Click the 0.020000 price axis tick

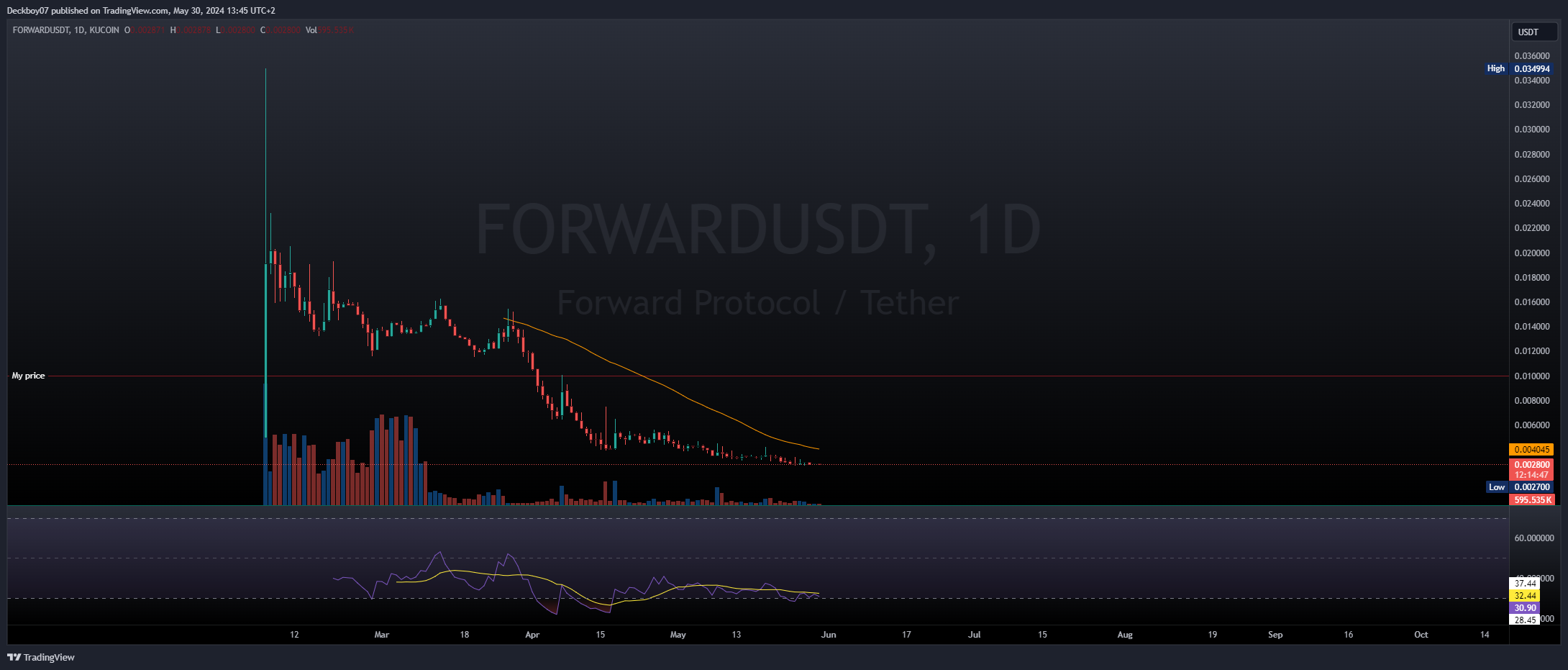1532,253
